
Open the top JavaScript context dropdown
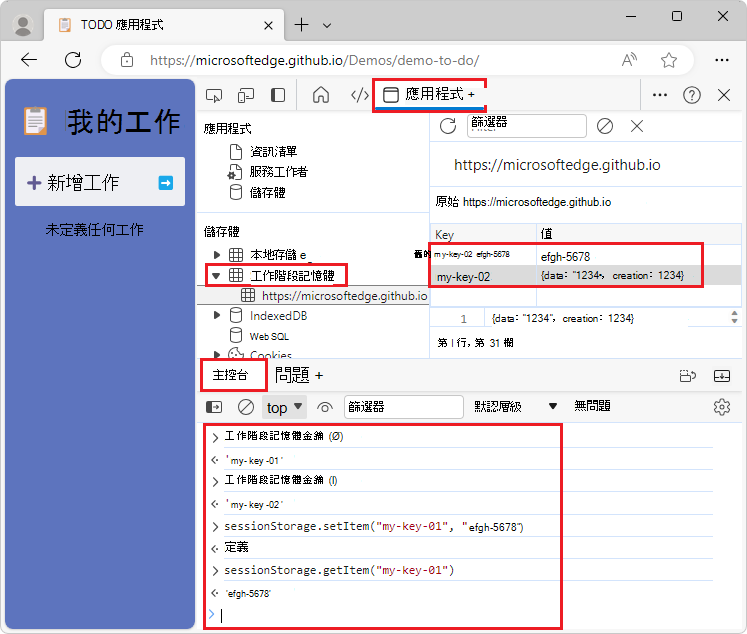click(x=284, y=408)
